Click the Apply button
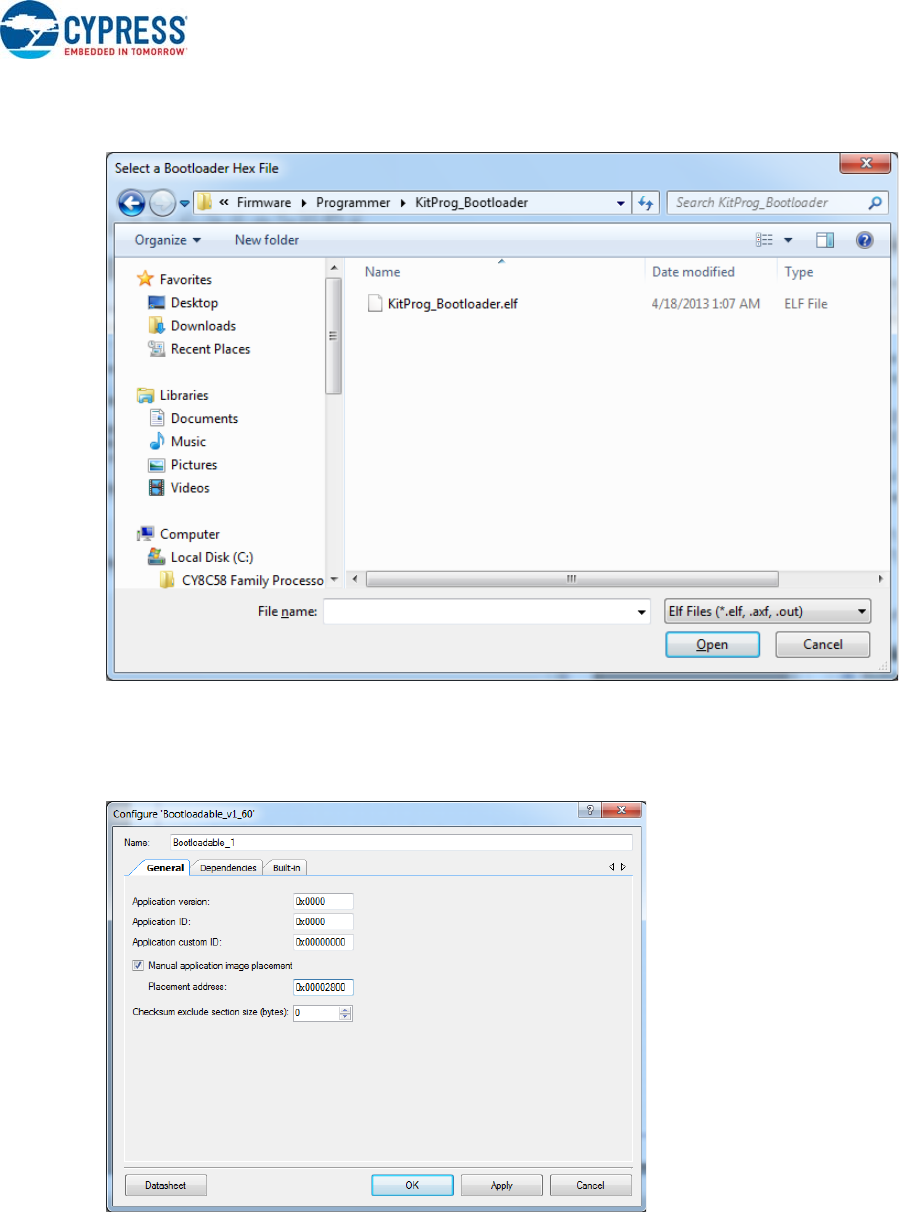Image resolution: width=899 pixels, height=1212 pixels. [x=502, y=1185]
